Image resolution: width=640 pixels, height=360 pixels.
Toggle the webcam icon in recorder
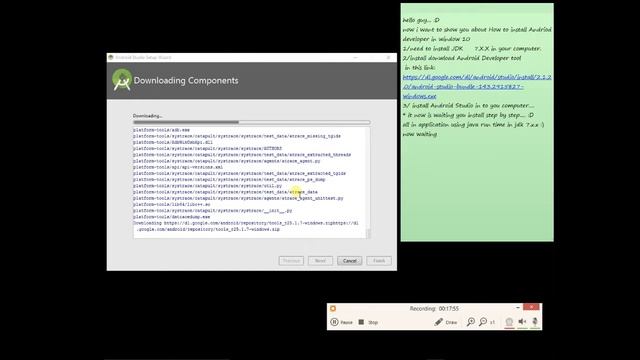point(509,322)
